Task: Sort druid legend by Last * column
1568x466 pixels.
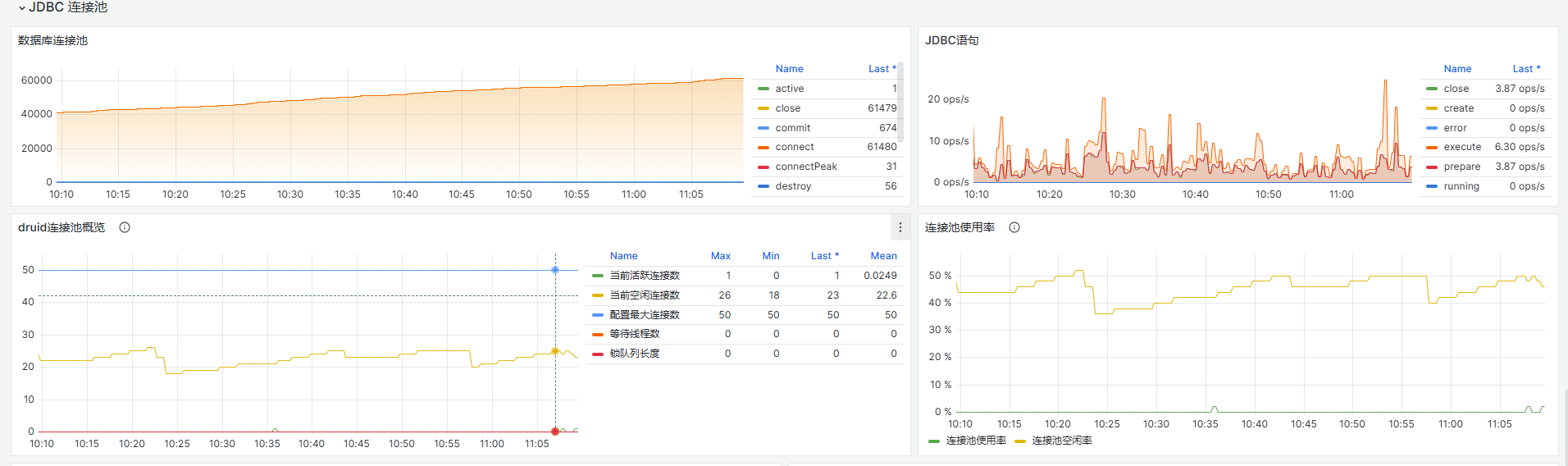Action: tap(824, 256)
